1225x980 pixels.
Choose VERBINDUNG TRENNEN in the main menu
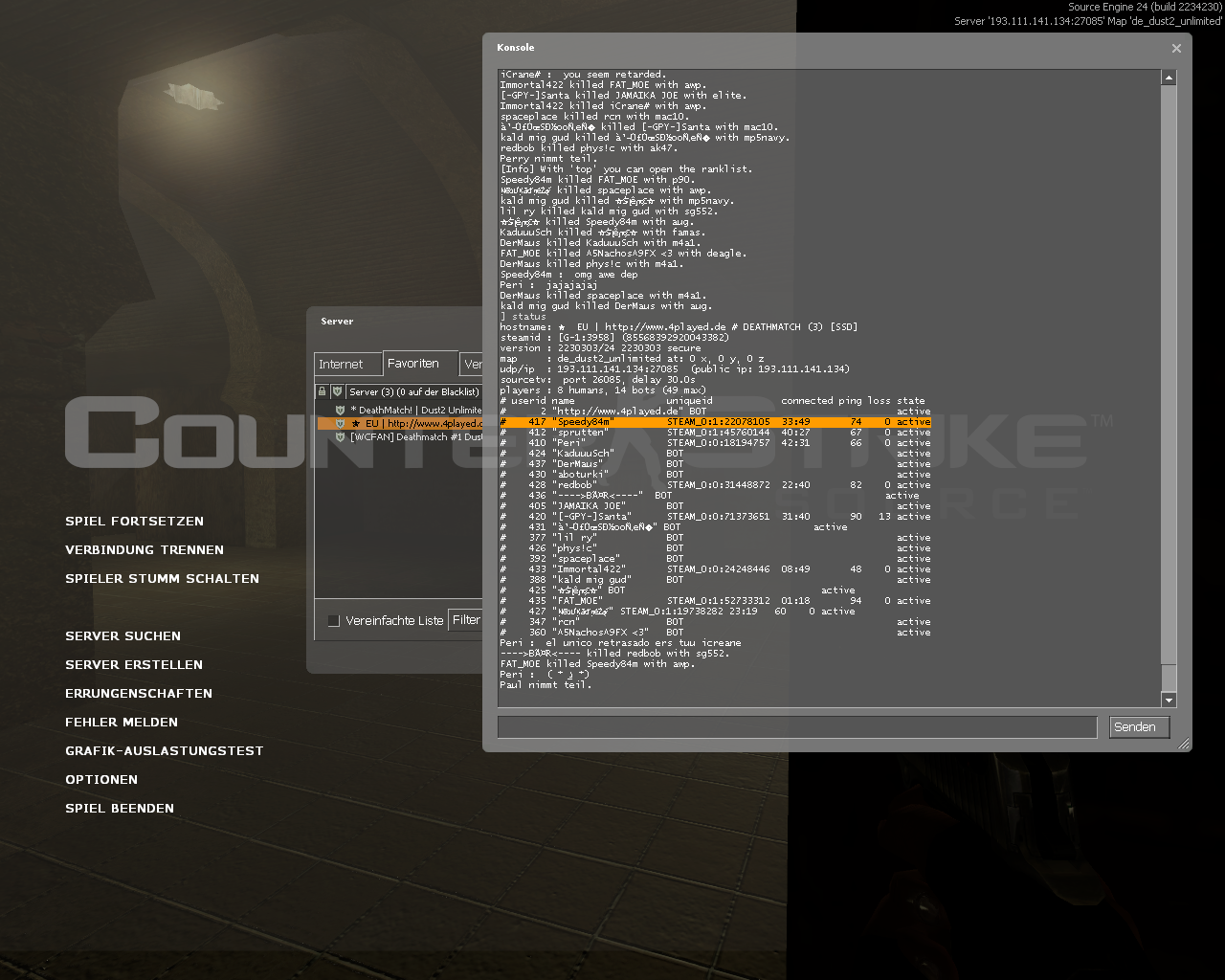pyautogui.click(x=145, y=550)
